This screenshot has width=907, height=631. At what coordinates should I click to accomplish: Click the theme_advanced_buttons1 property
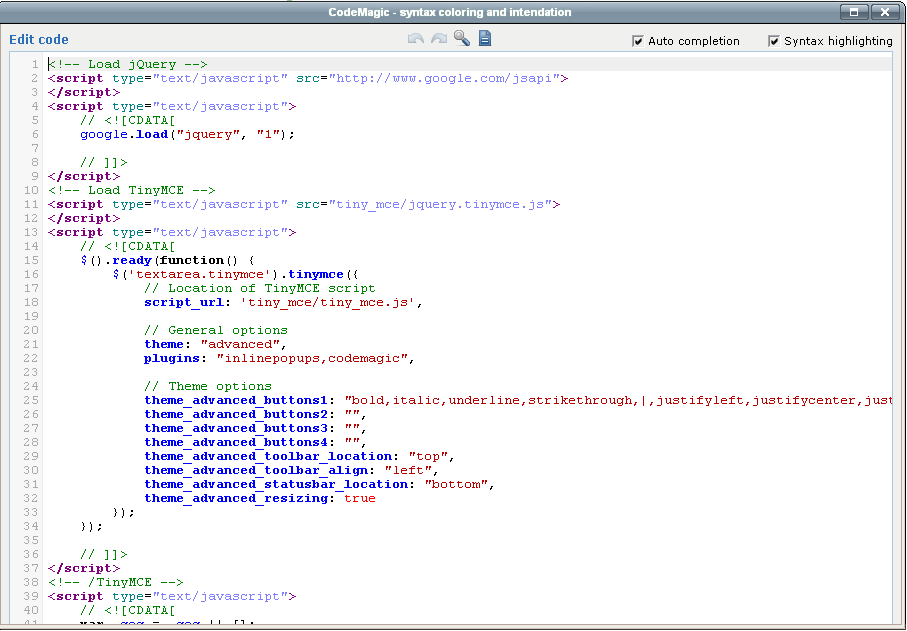point(236,400)
